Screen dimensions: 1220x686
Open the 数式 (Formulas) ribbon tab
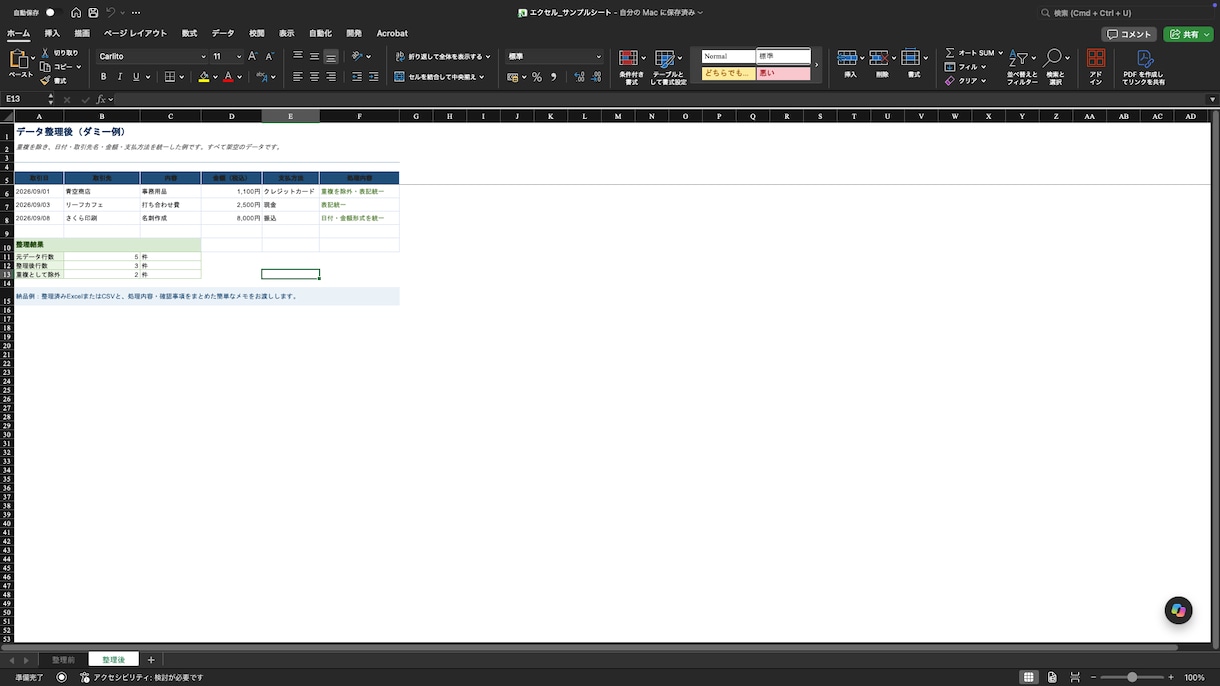click(189, 33)
